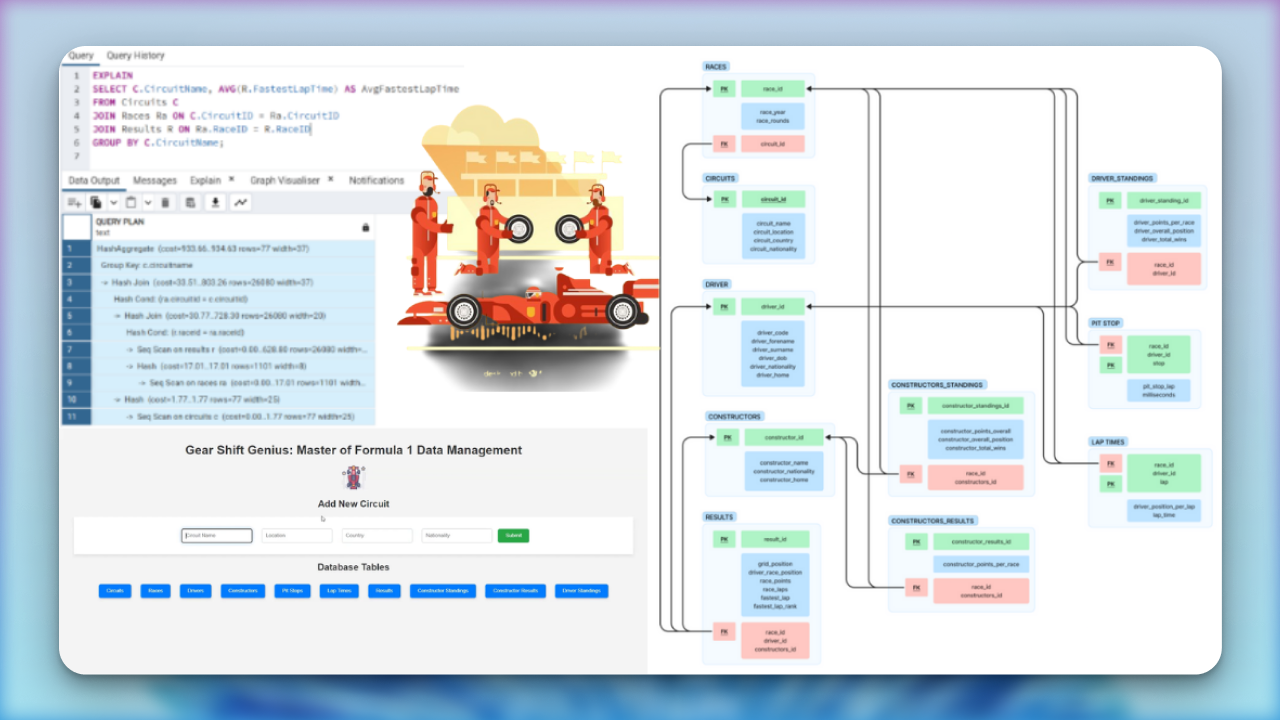This screenshot has width=1280, height=720.
Task: Open the Graph Visualiser tab
Action: [x=285, y=181]
